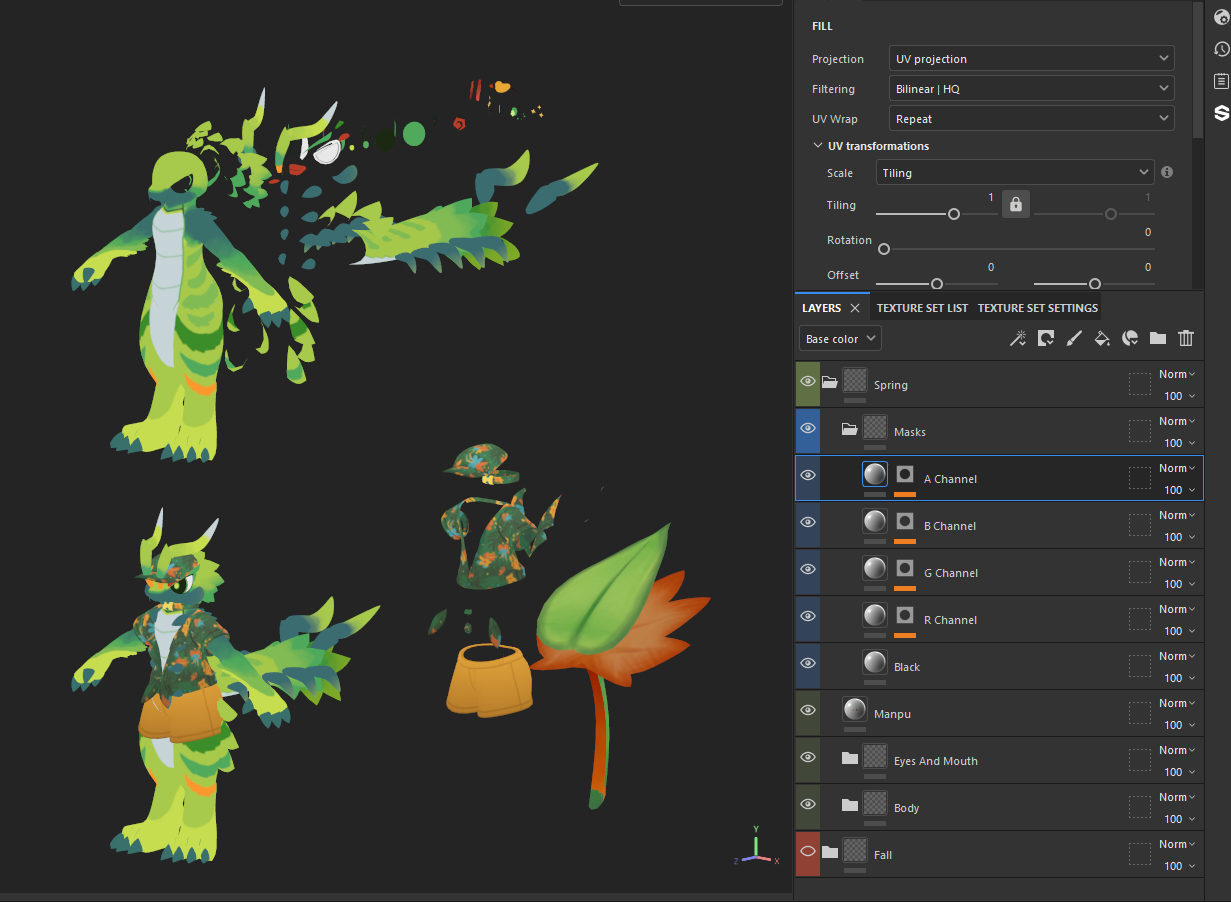Switch to the Texture Set List tab

(x=922, y=308)
